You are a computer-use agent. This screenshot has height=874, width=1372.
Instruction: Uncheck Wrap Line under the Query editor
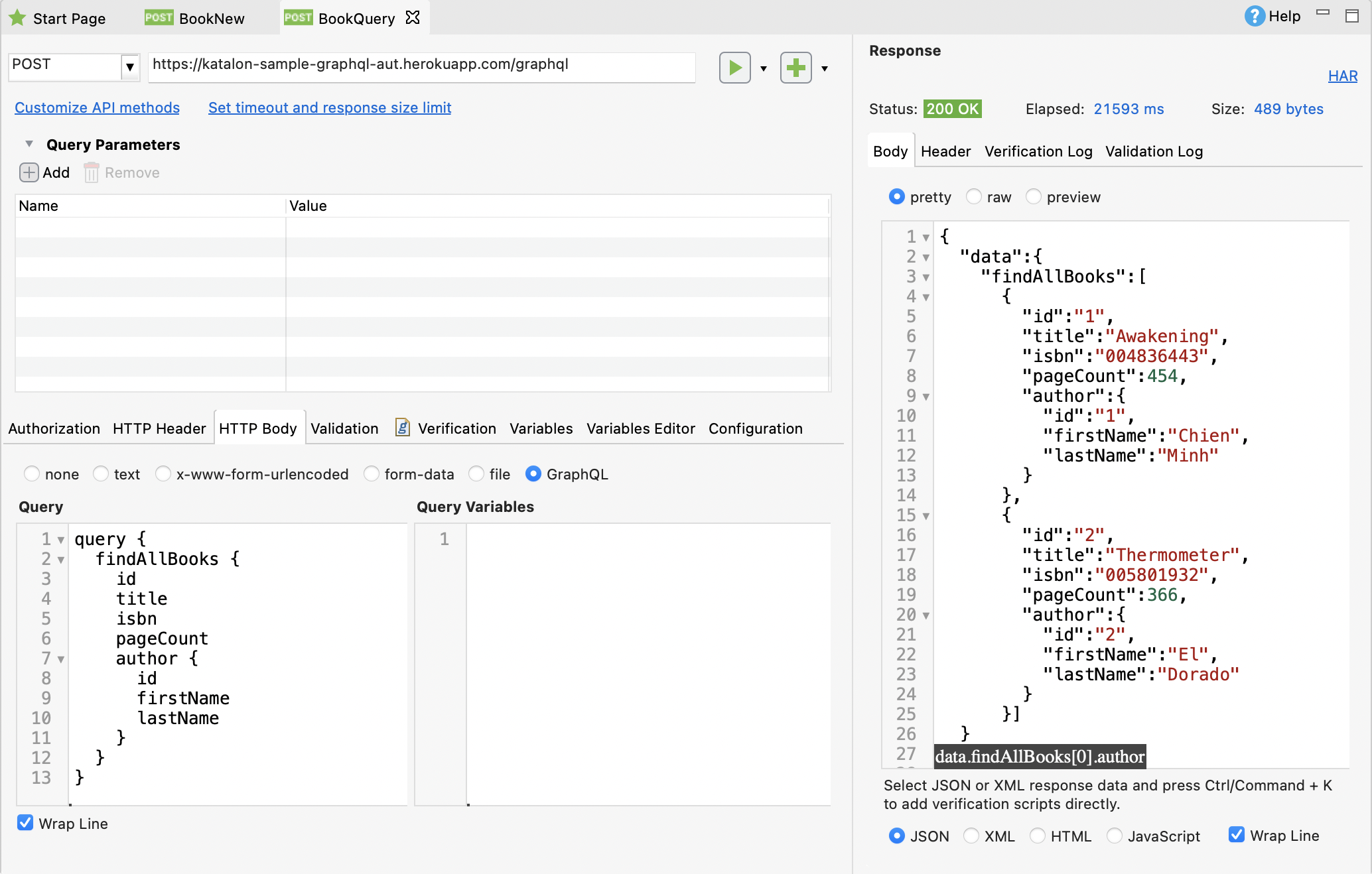(x=25, y=823)
